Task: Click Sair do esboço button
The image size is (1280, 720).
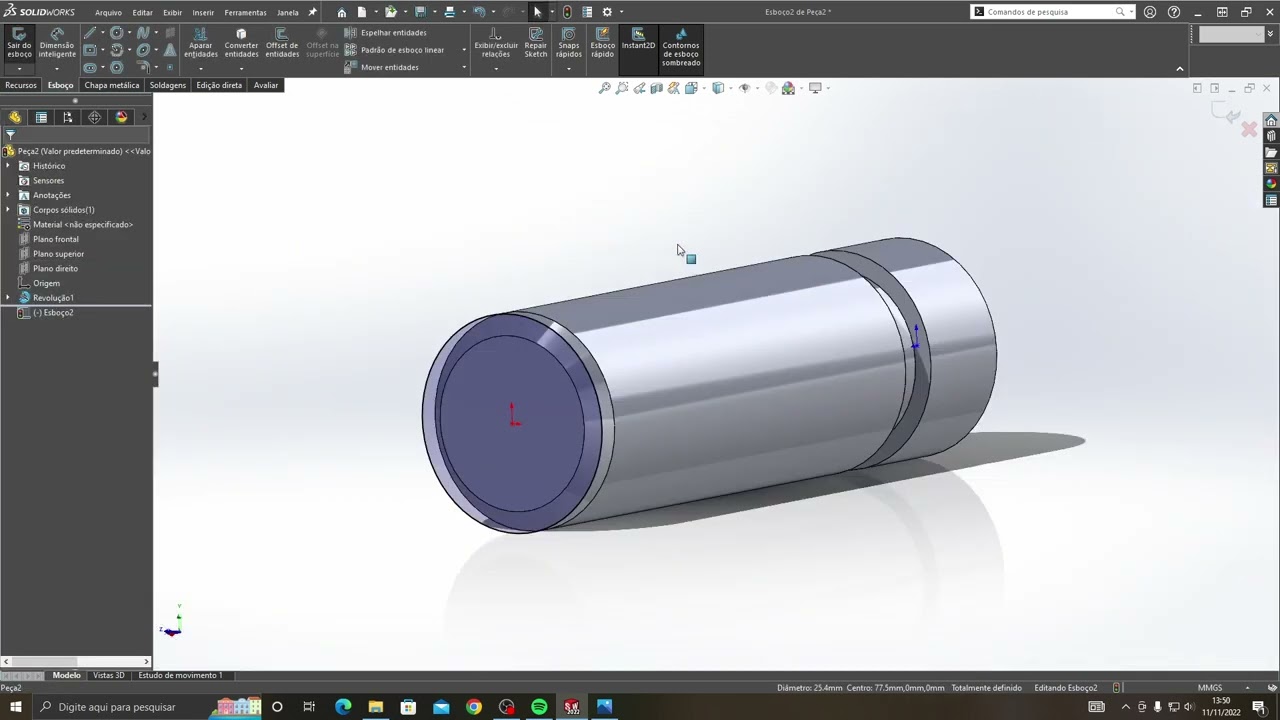Action: [x=19, y=43]
